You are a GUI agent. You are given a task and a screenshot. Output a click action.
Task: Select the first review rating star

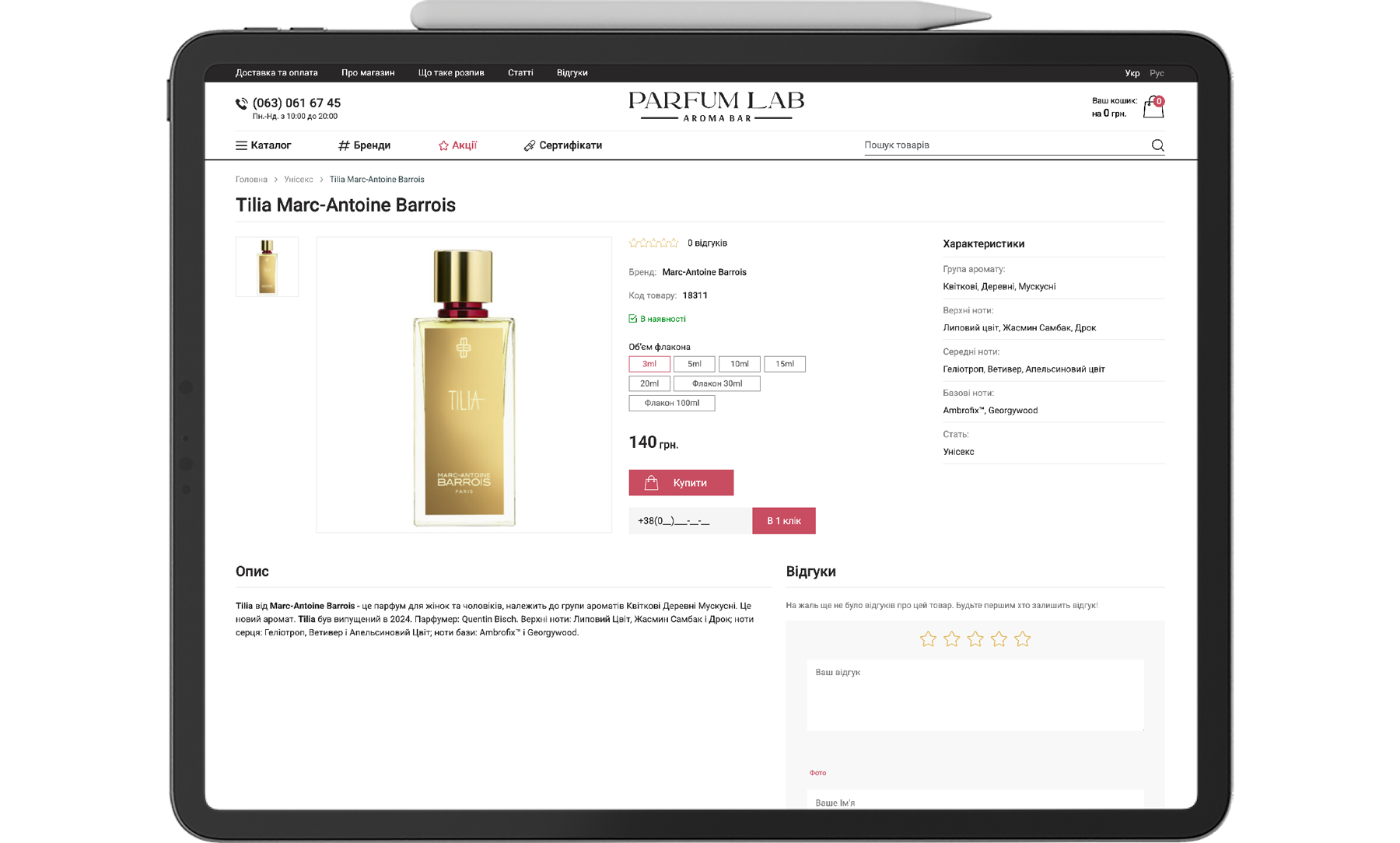pyautogui.click(x=928, y=639)
